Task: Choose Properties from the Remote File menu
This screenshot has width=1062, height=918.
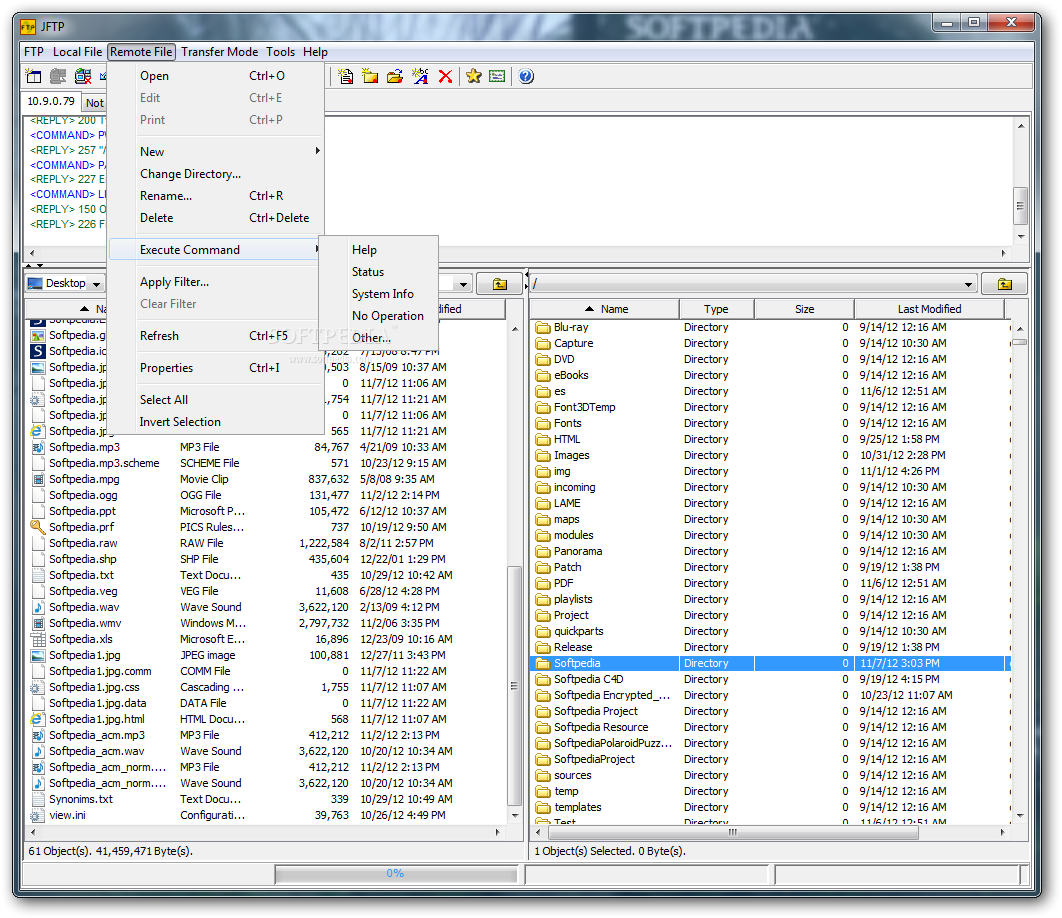Action: tap(216, 368)
